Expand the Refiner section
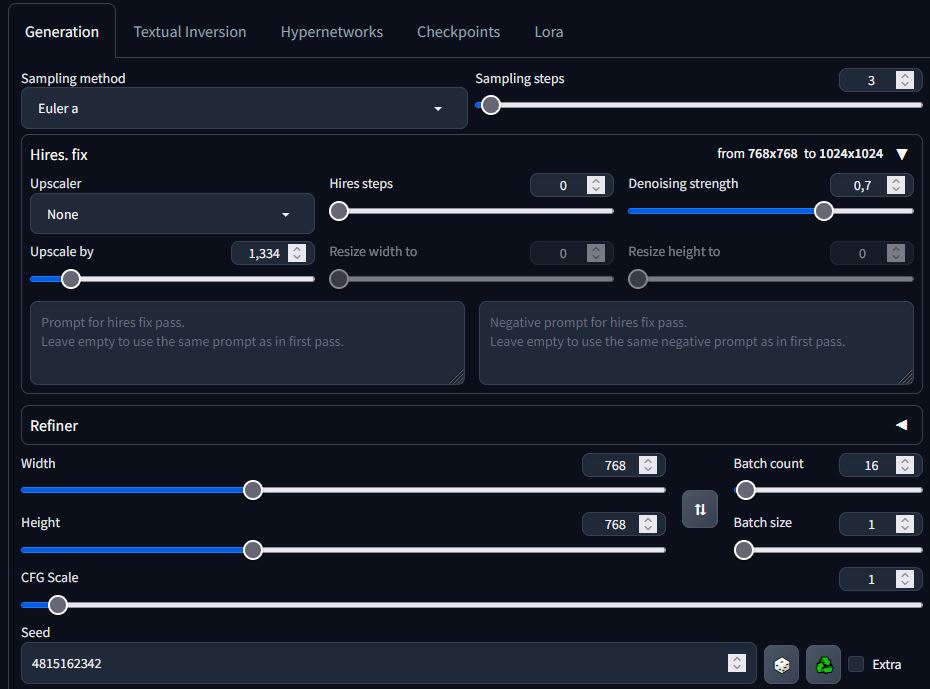This screenshot has width=930, height=689. pyautogui.click(x=901, y=425)
